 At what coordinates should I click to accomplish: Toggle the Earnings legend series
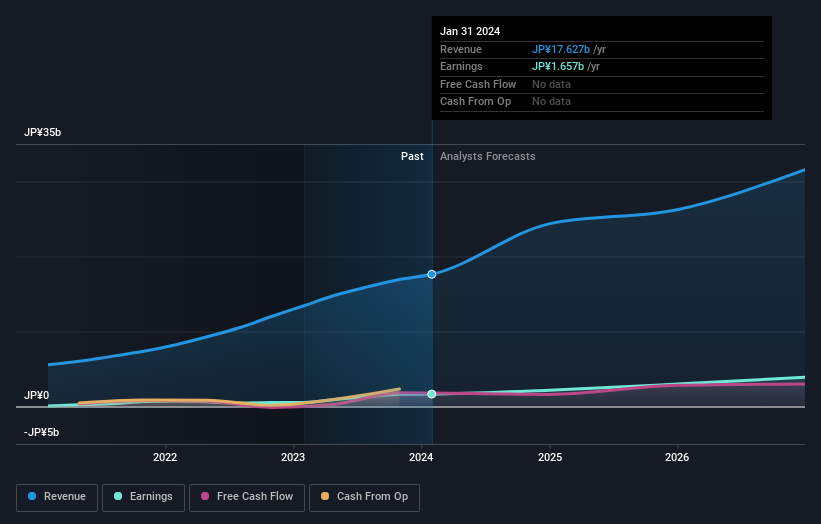[143, 497]
